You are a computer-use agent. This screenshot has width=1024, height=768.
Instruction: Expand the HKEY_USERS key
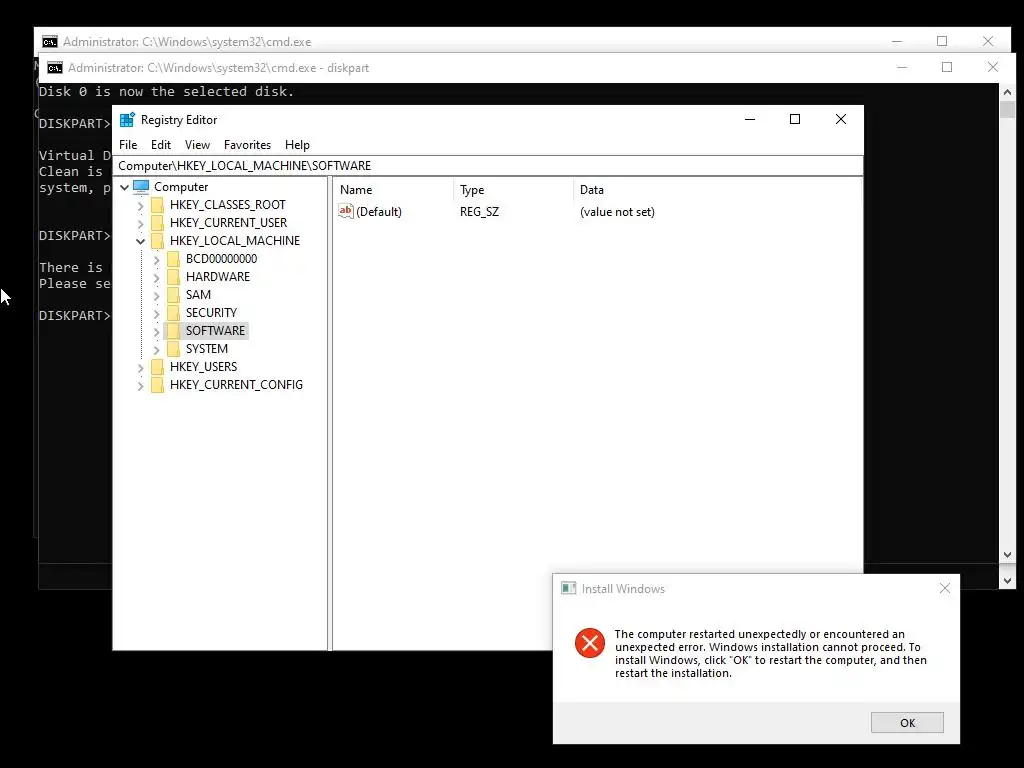coord(140,368)
